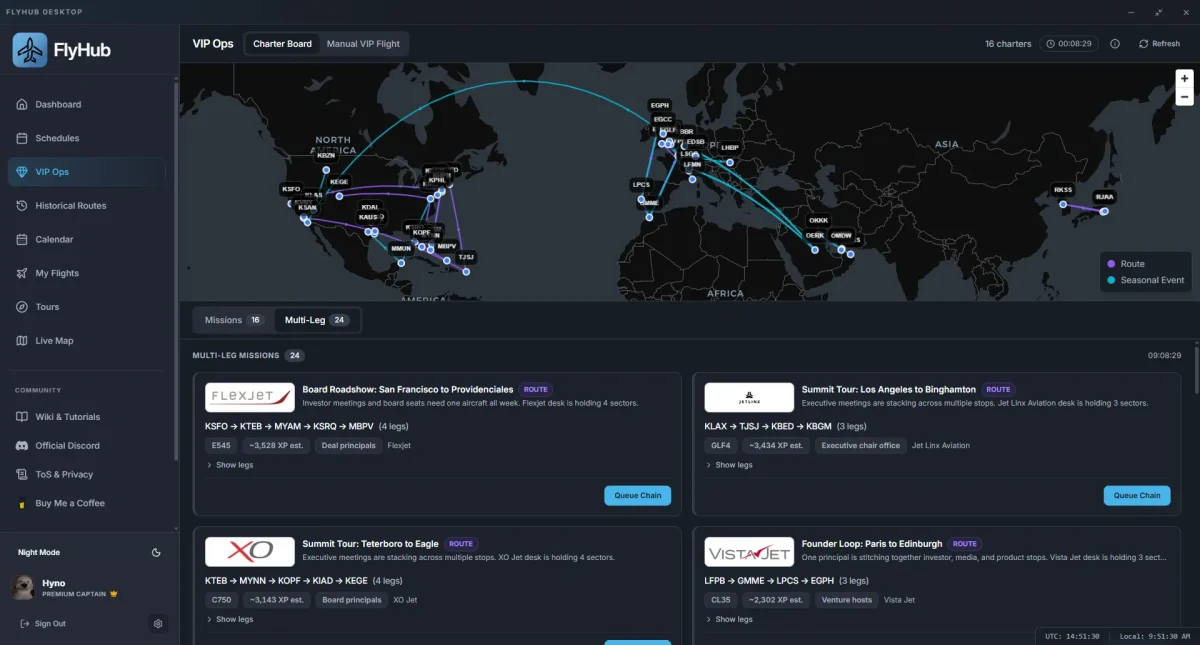
Task: Select the Multi-Leg tab
Action: click(x=316, y=320)
